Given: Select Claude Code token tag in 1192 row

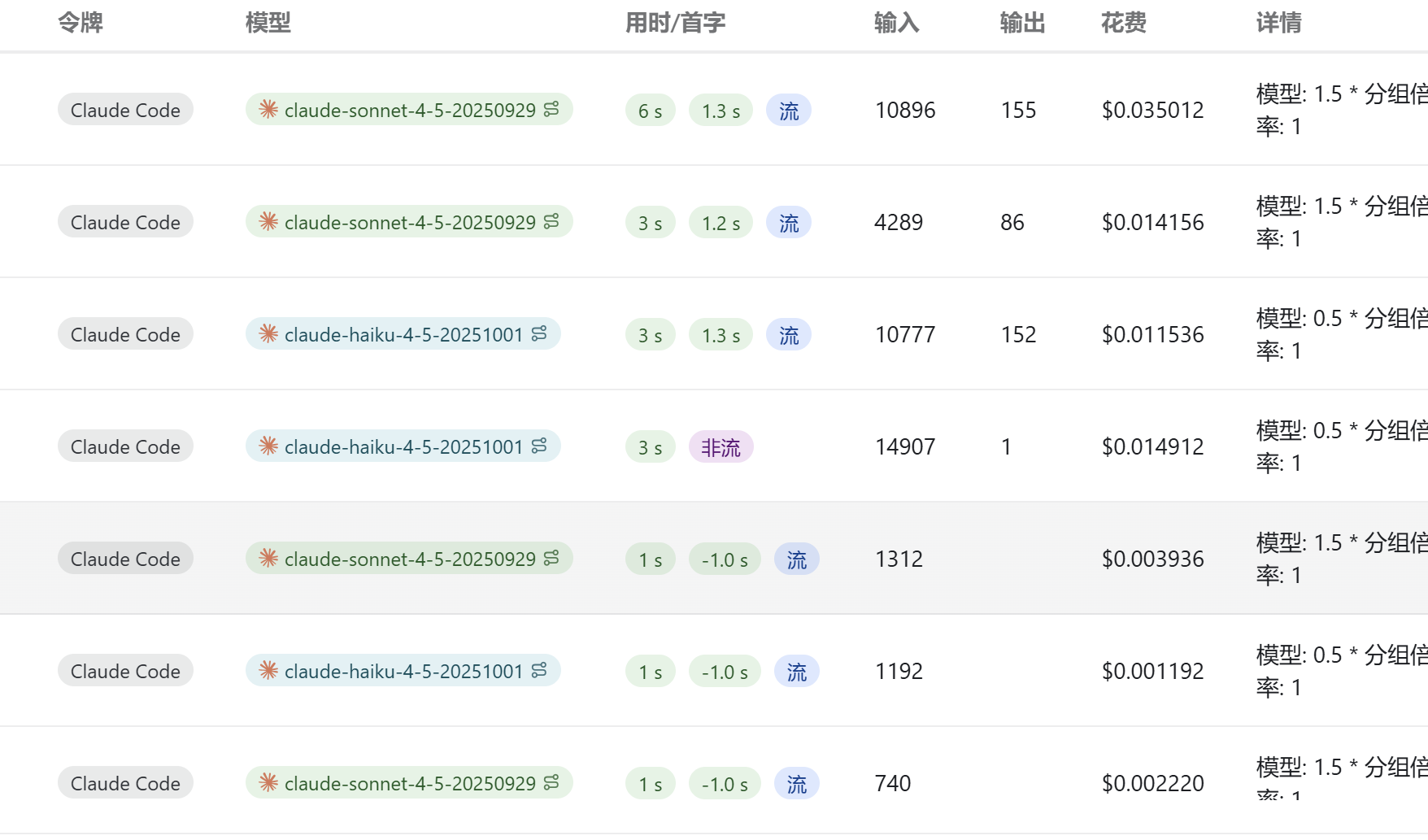Looking at the screenshot, I should pyautogui.click(x=125, y=671).
